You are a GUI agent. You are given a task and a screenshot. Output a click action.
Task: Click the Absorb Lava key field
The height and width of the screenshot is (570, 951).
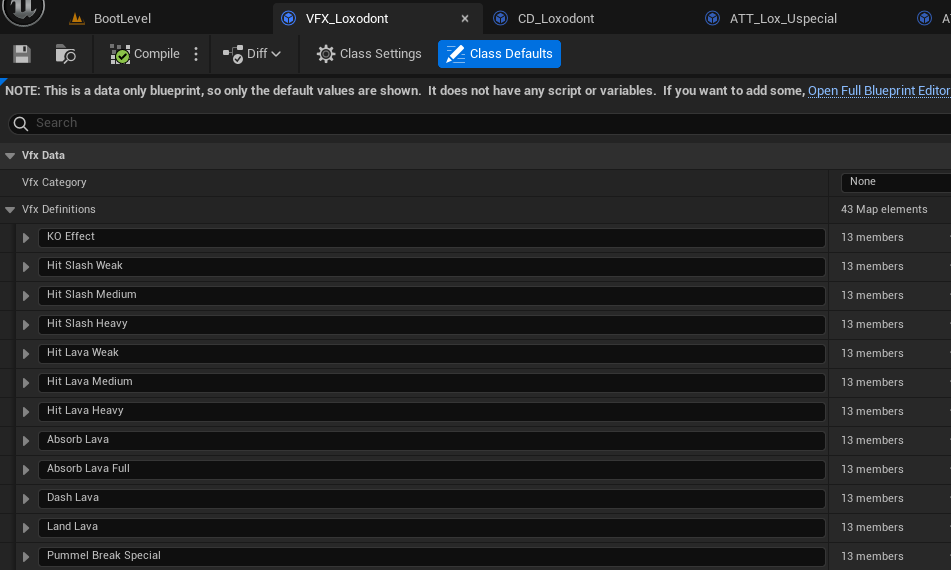431,441
